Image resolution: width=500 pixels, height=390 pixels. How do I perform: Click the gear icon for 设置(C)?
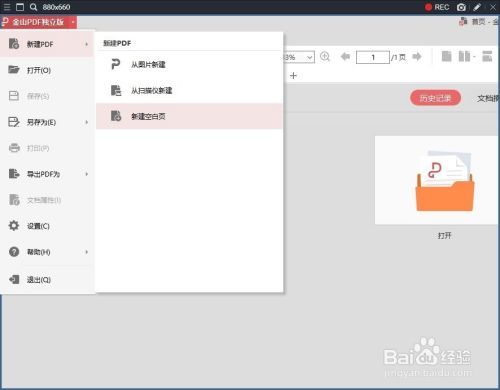(x=14, y=226)
